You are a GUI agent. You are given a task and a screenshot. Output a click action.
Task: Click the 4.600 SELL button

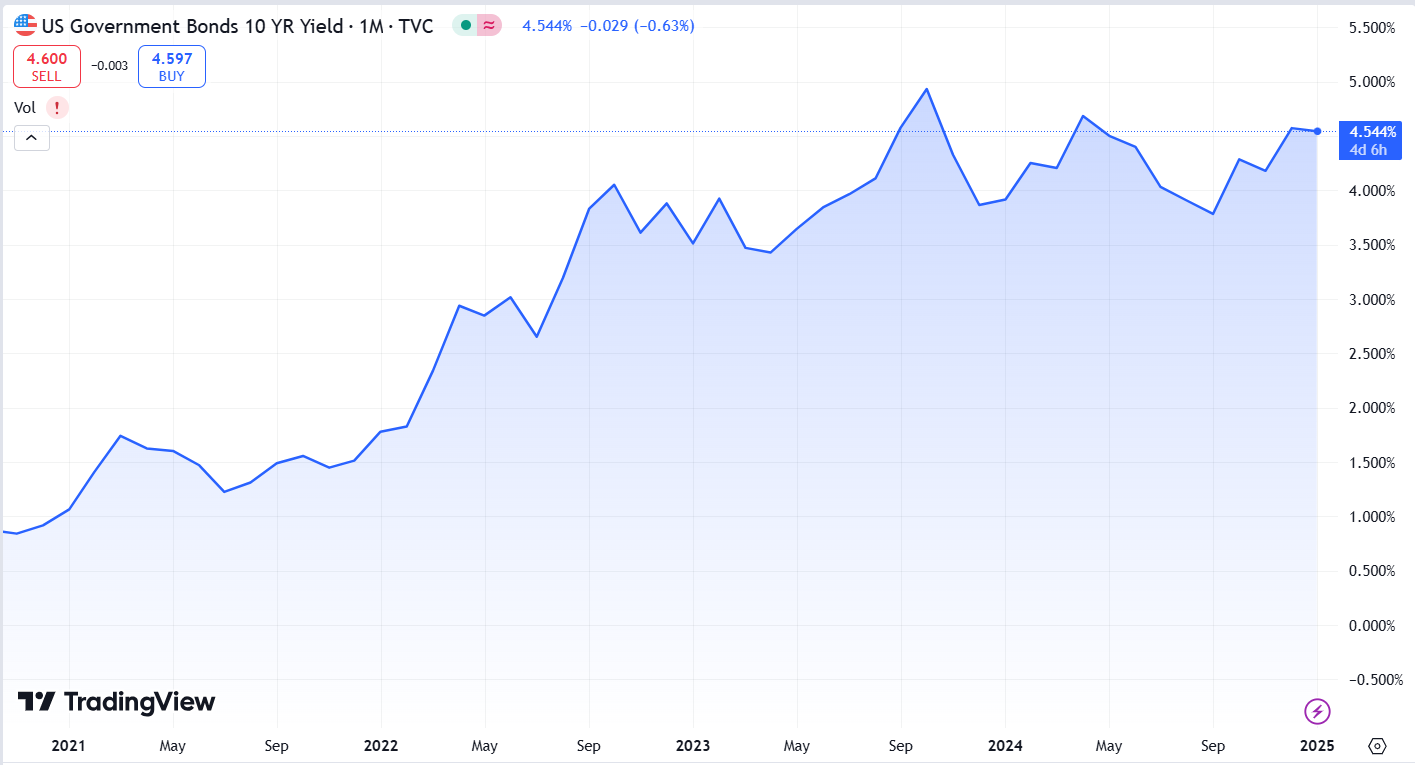click(x=46, y=66)
